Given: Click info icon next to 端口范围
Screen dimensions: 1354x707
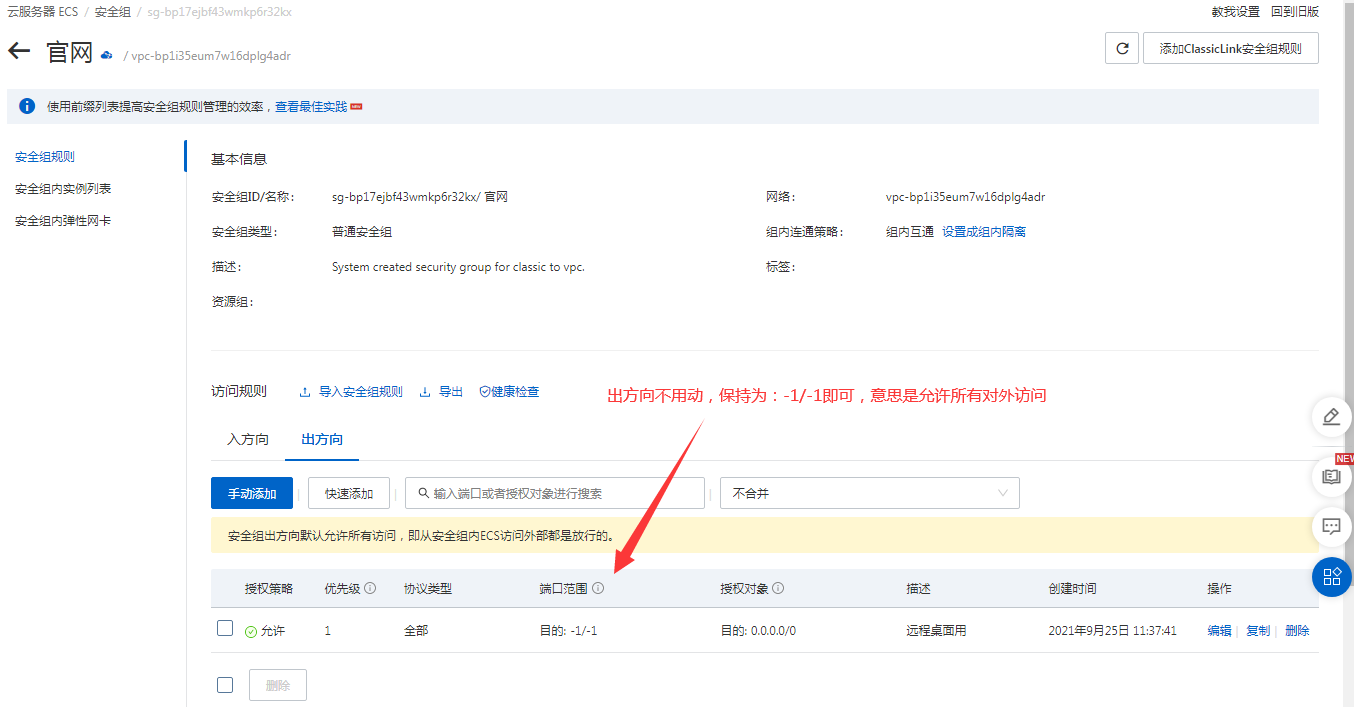Looking at the screenshot, I should [598, 588].
